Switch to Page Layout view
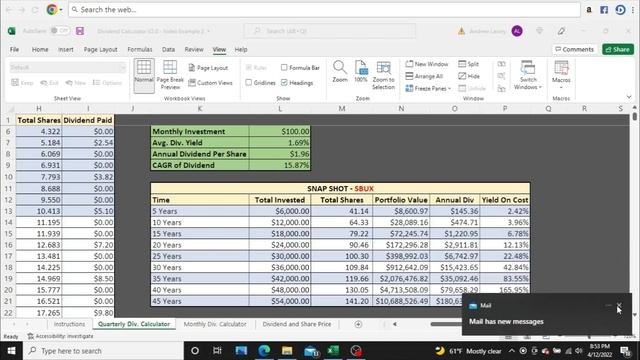Viewport: 640px width, 360px height. pos(208,68)
